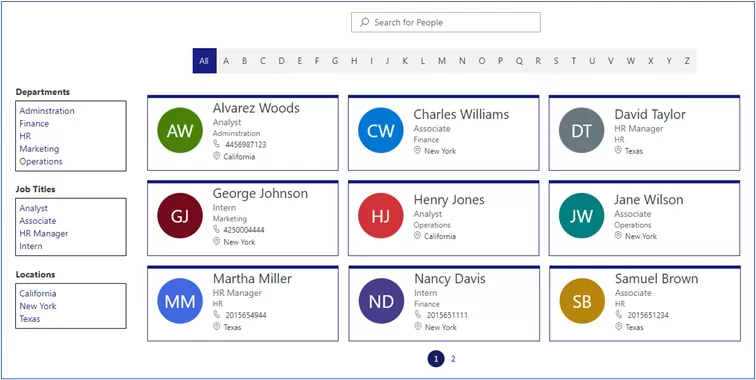Click the purple ND avatar
The height and width of the screenshot is (380, 756).
(x=381, y=301)
